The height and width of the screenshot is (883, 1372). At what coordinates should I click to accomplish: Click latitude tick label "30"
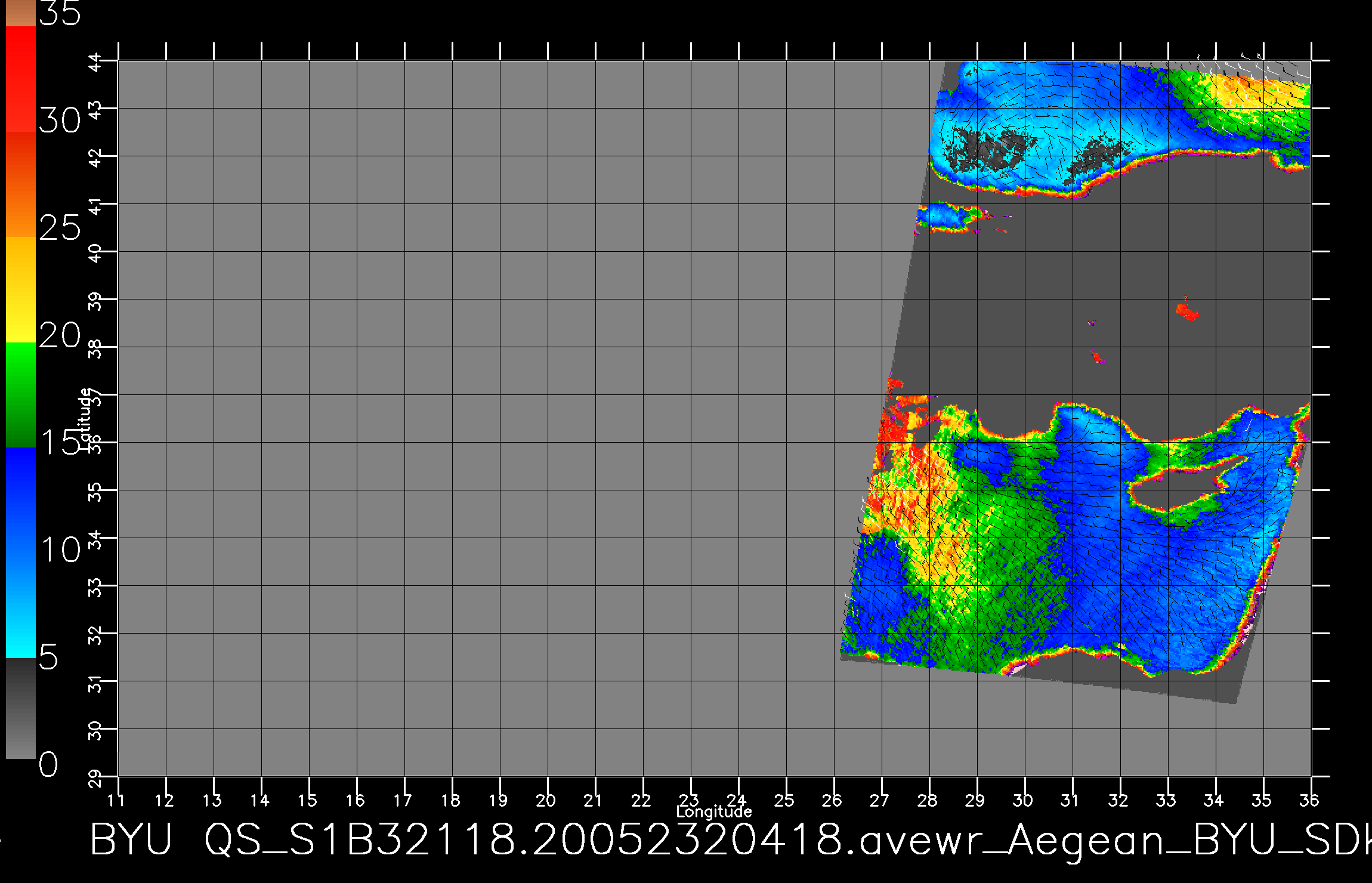(x=96, y=730)
